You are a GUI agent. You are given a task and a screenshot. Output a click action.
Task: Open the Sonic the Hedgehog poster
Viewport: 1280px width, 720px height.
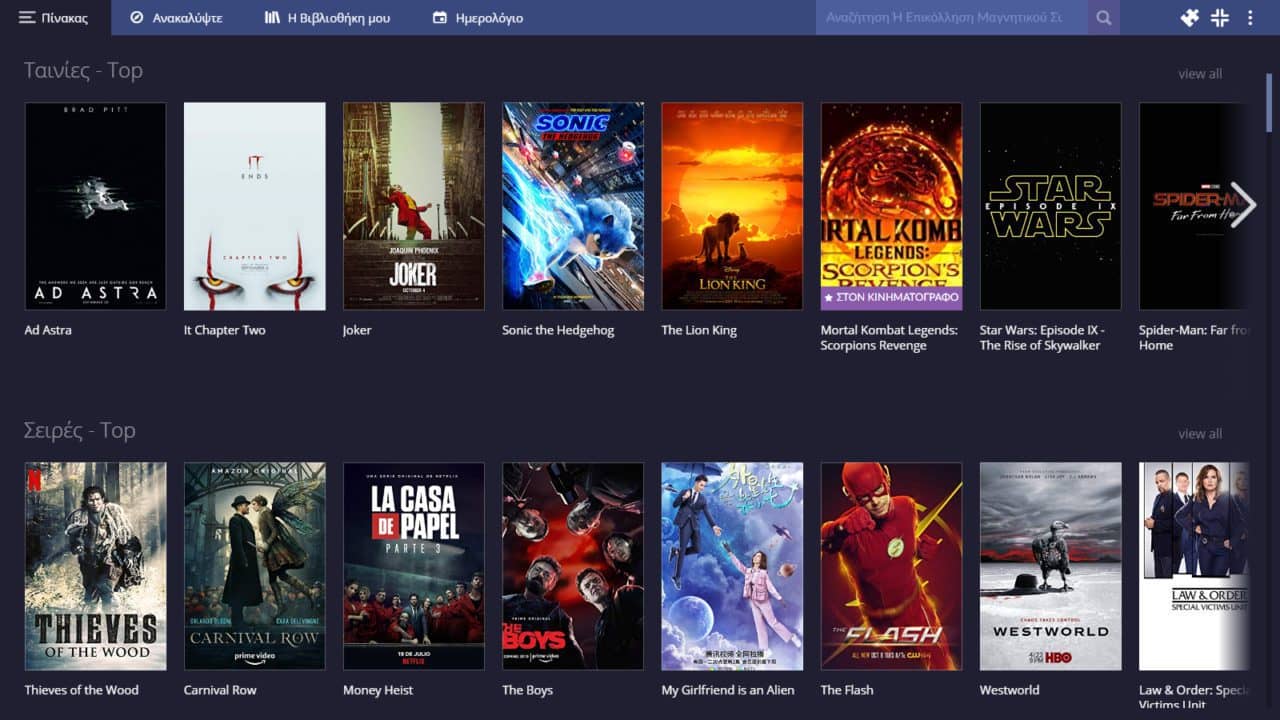click(573, 206)
